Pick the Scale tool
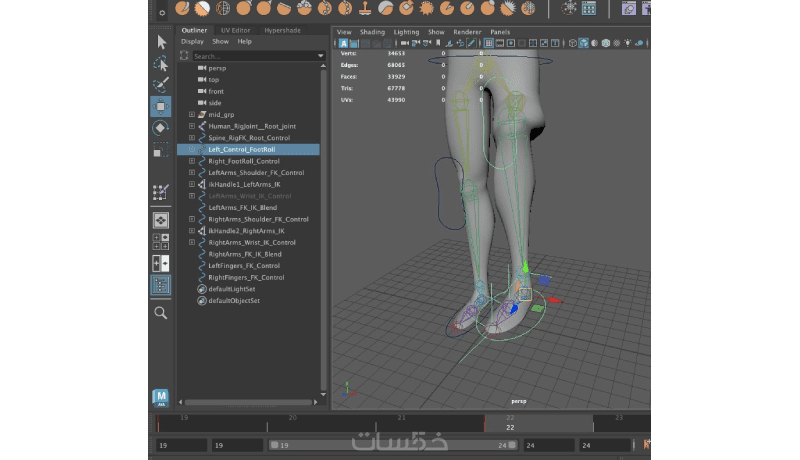The width and height of the screenshot is (800, 460). tap(160, 151)
